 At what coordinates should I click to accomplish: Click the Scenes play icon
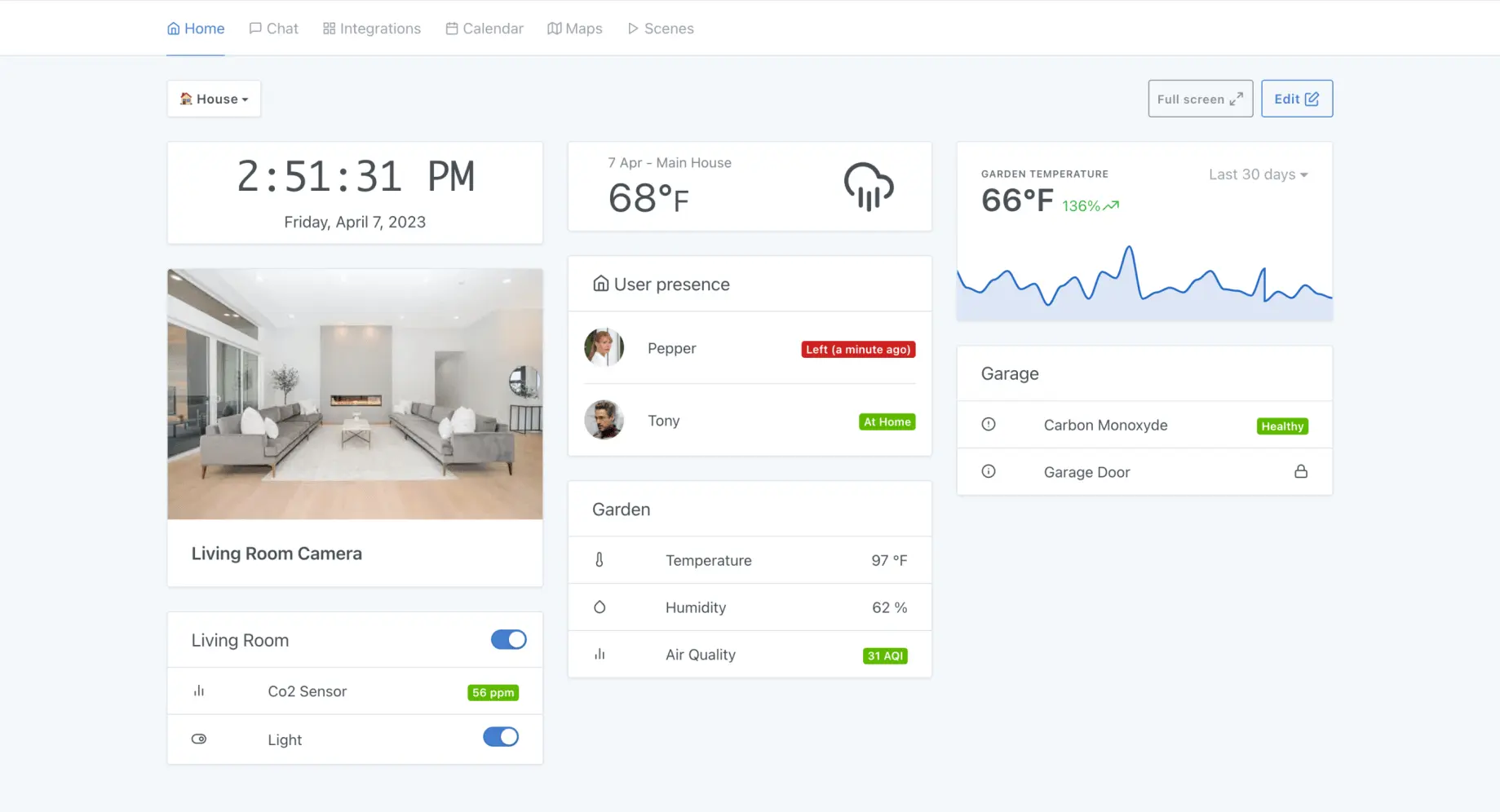coord(633,28)
